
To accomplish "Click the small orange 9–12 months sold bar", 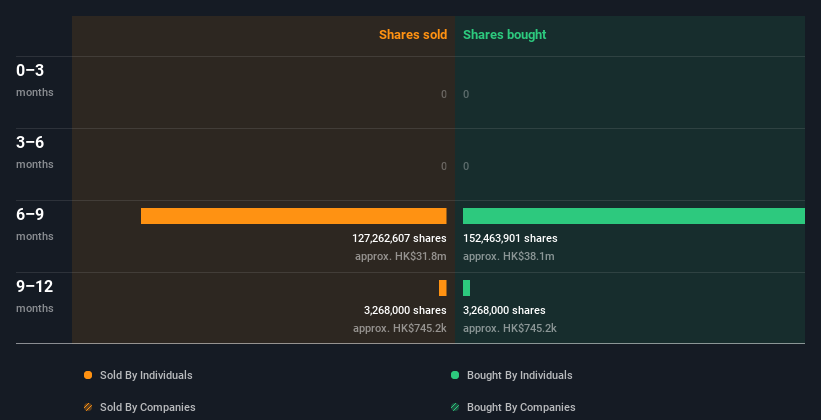I will tap(443, 288).
